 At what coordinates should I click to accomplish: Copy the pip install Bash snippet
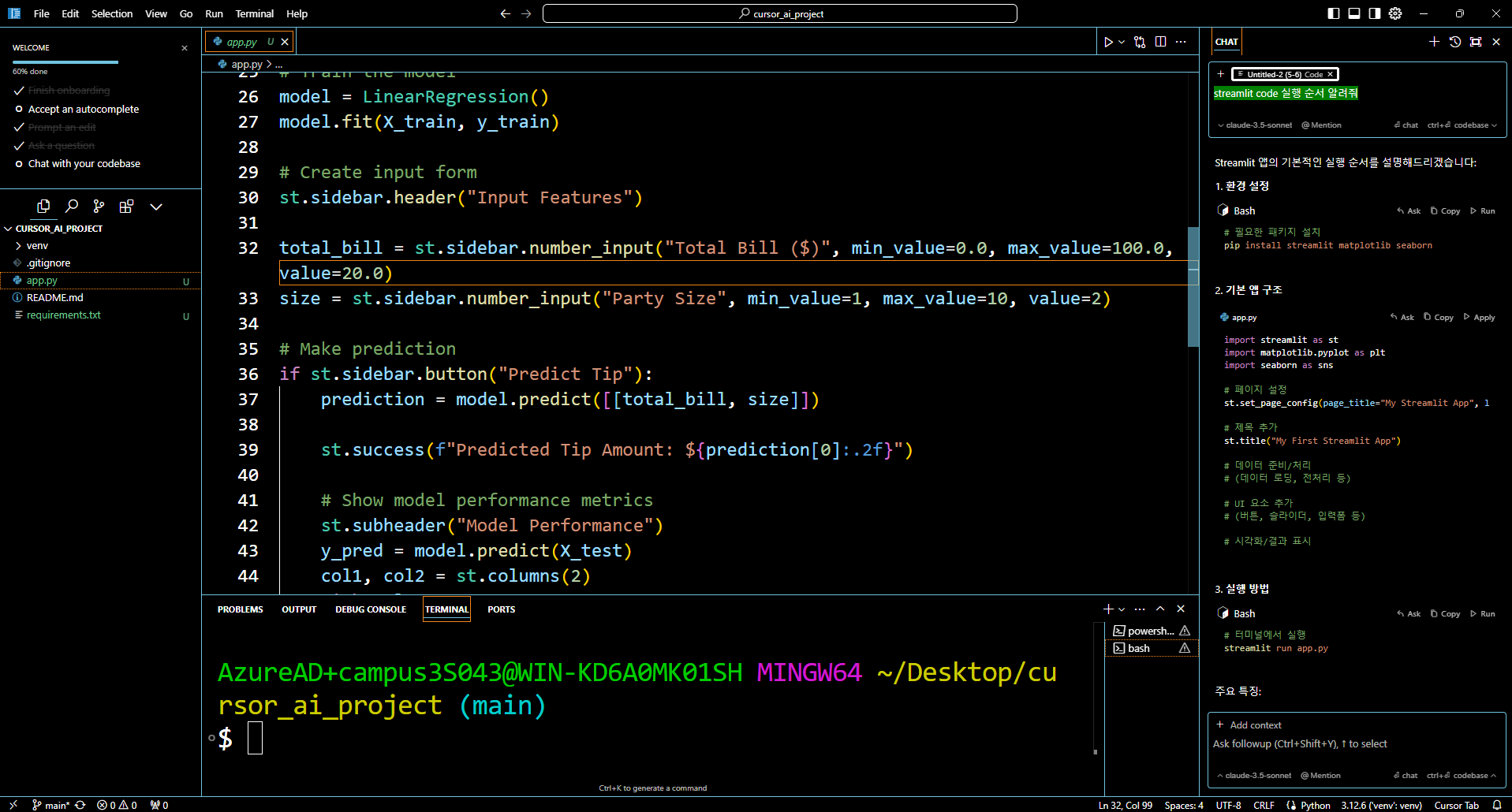click(1445, 211)
